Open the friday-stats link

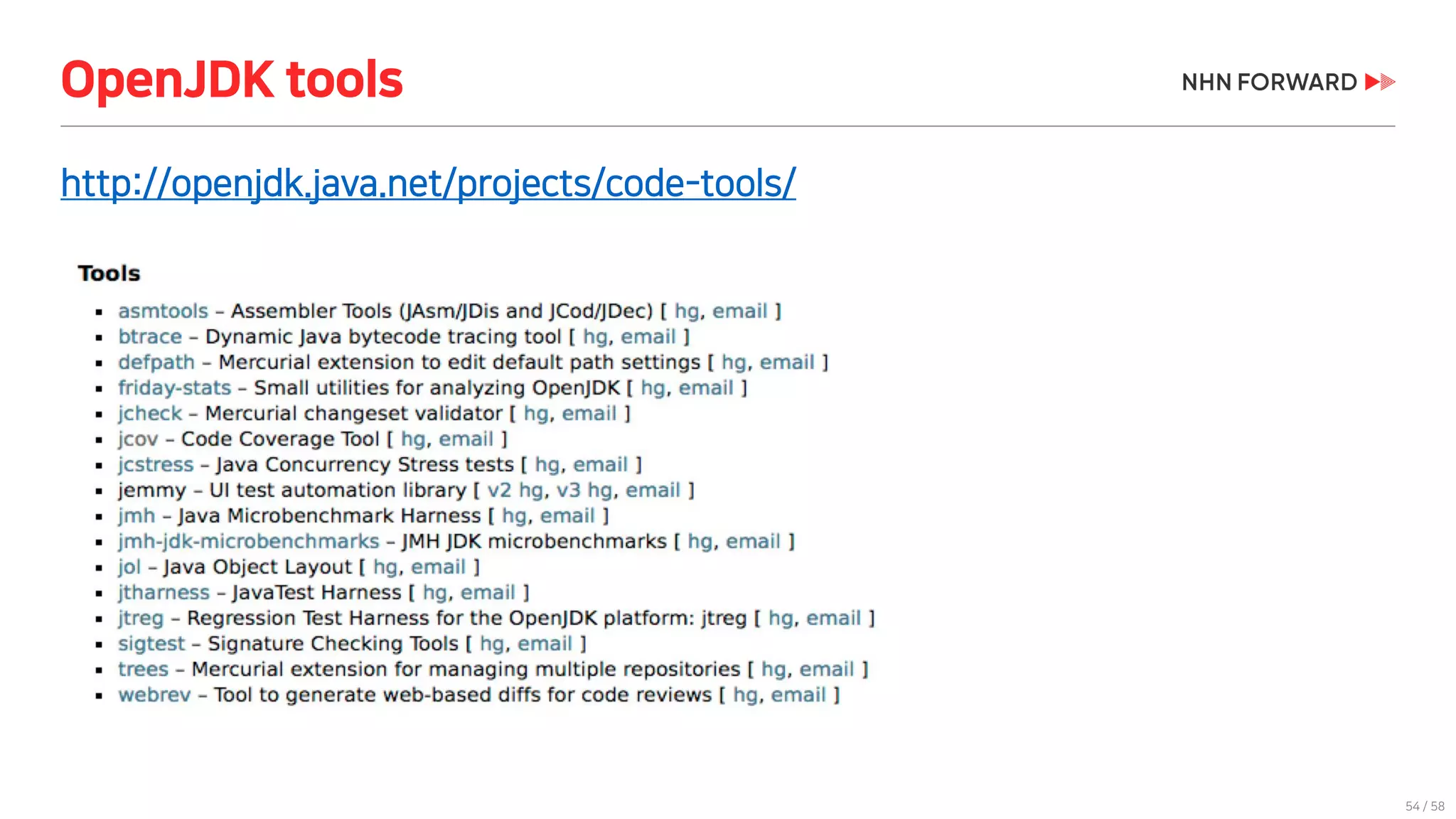[175, 388]
